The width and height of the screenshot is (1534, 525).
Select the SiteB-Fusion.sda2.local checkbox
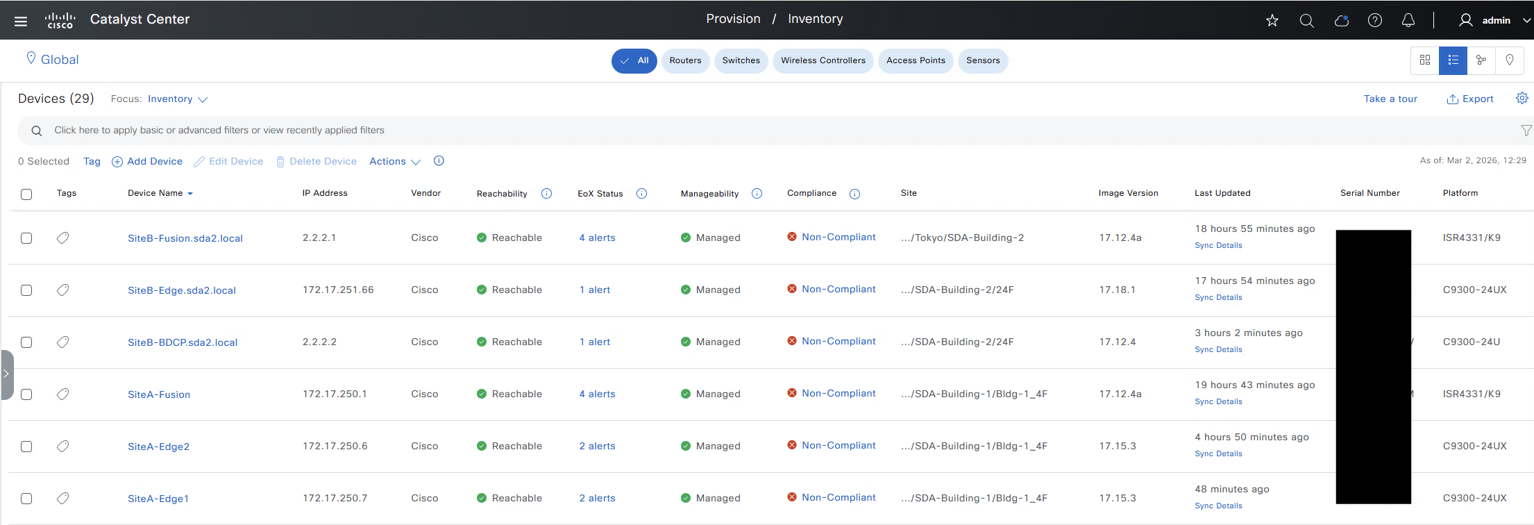click(27, 238)
